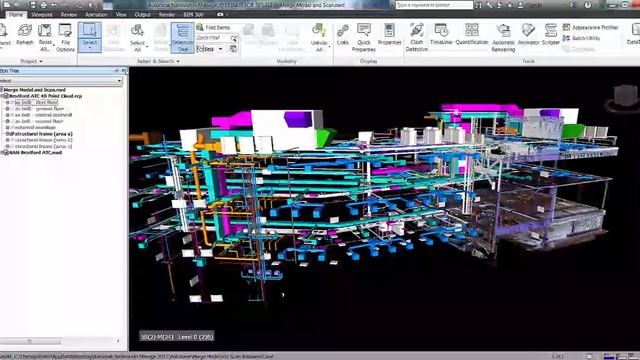Open the Quantification tool
The height and width of the screenshot is (360, 640).
click(471, 34)
